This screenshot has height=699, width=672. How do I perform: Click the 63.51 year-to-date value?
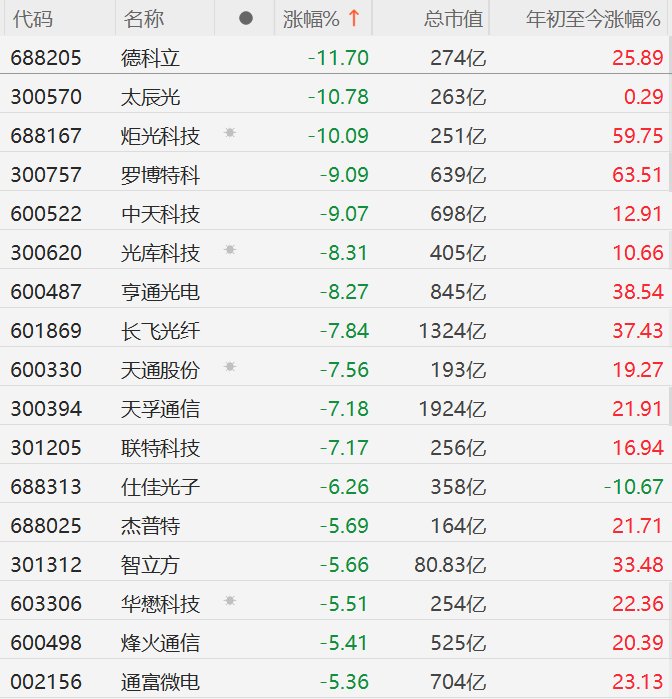click(638, 175)
